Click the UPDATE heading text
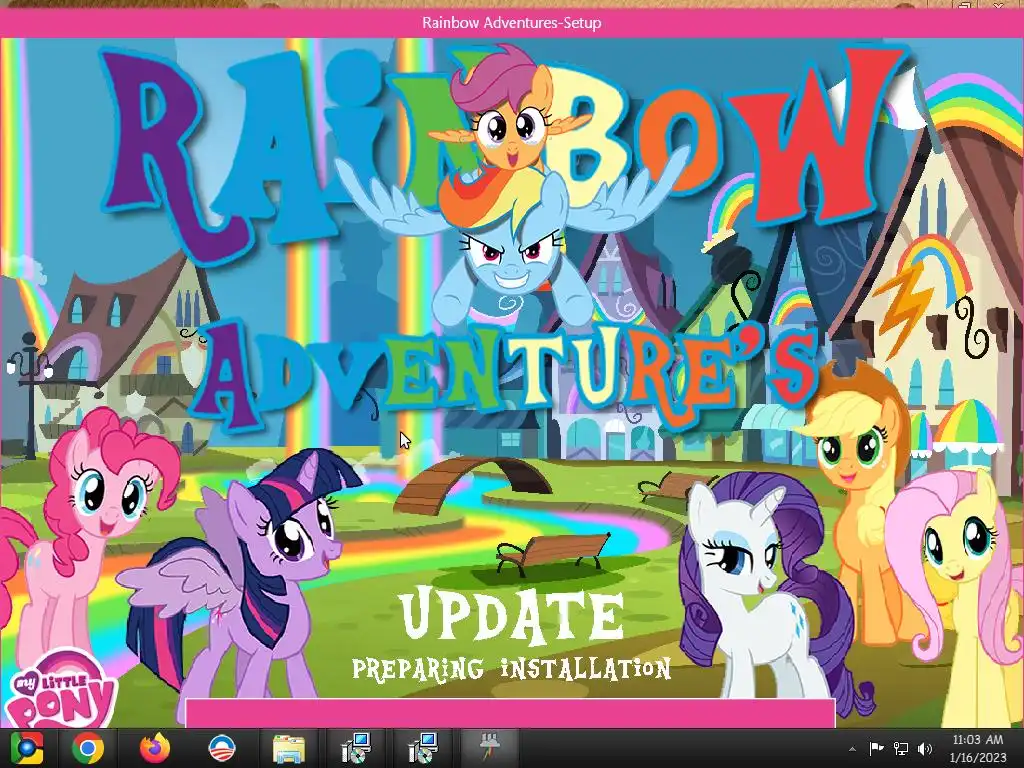1024x768 pixels. click(511, 615)
